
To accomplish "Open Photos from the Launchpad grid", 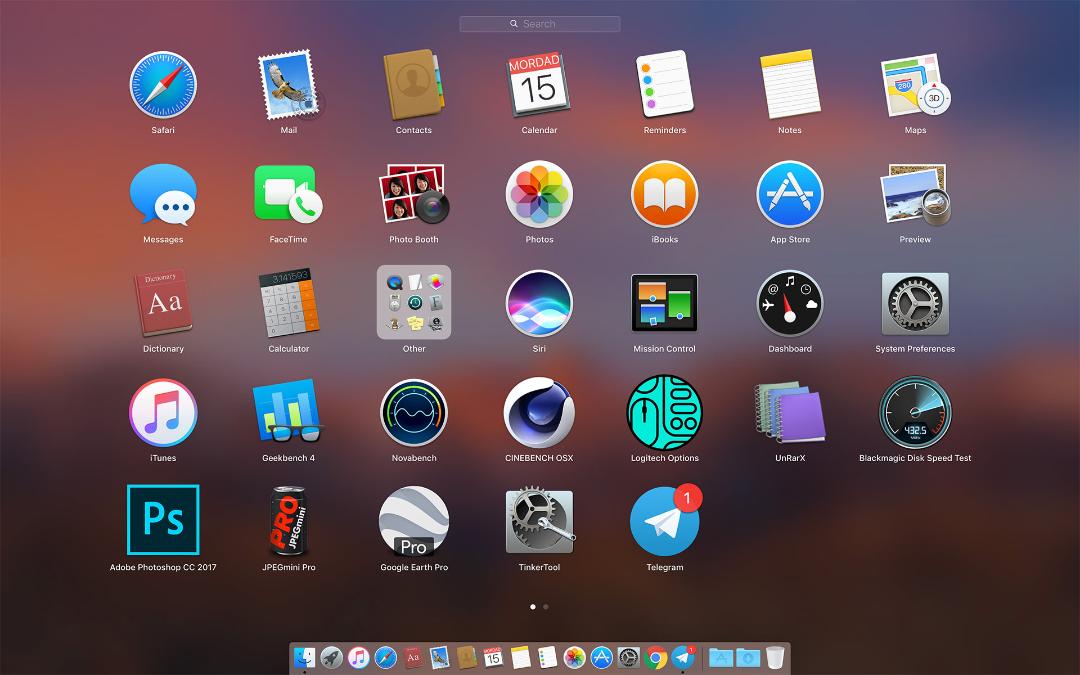I will 539,194.
